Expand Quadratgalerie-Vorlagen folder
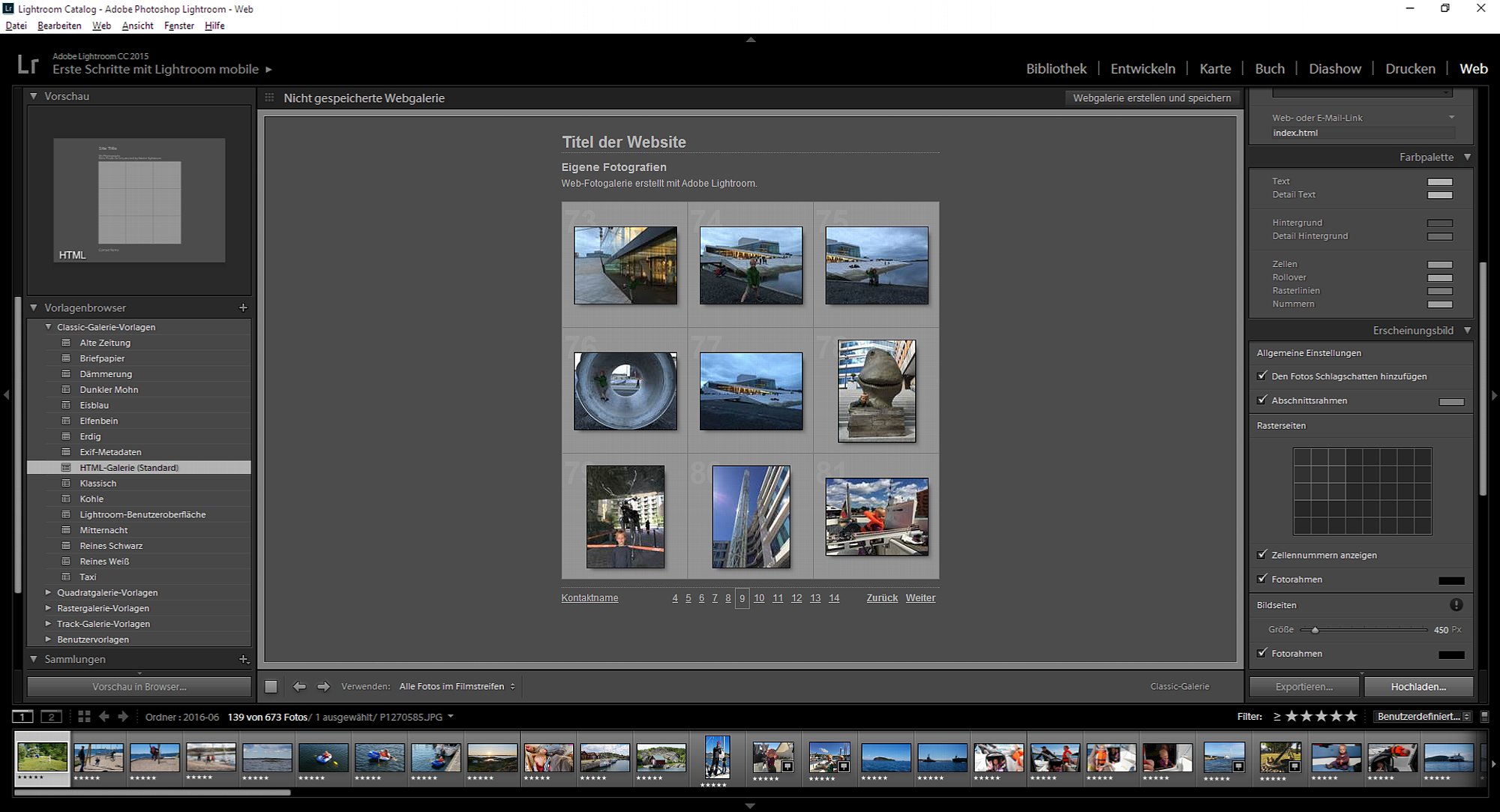The image size is (1500, 812). pos(49,592)
